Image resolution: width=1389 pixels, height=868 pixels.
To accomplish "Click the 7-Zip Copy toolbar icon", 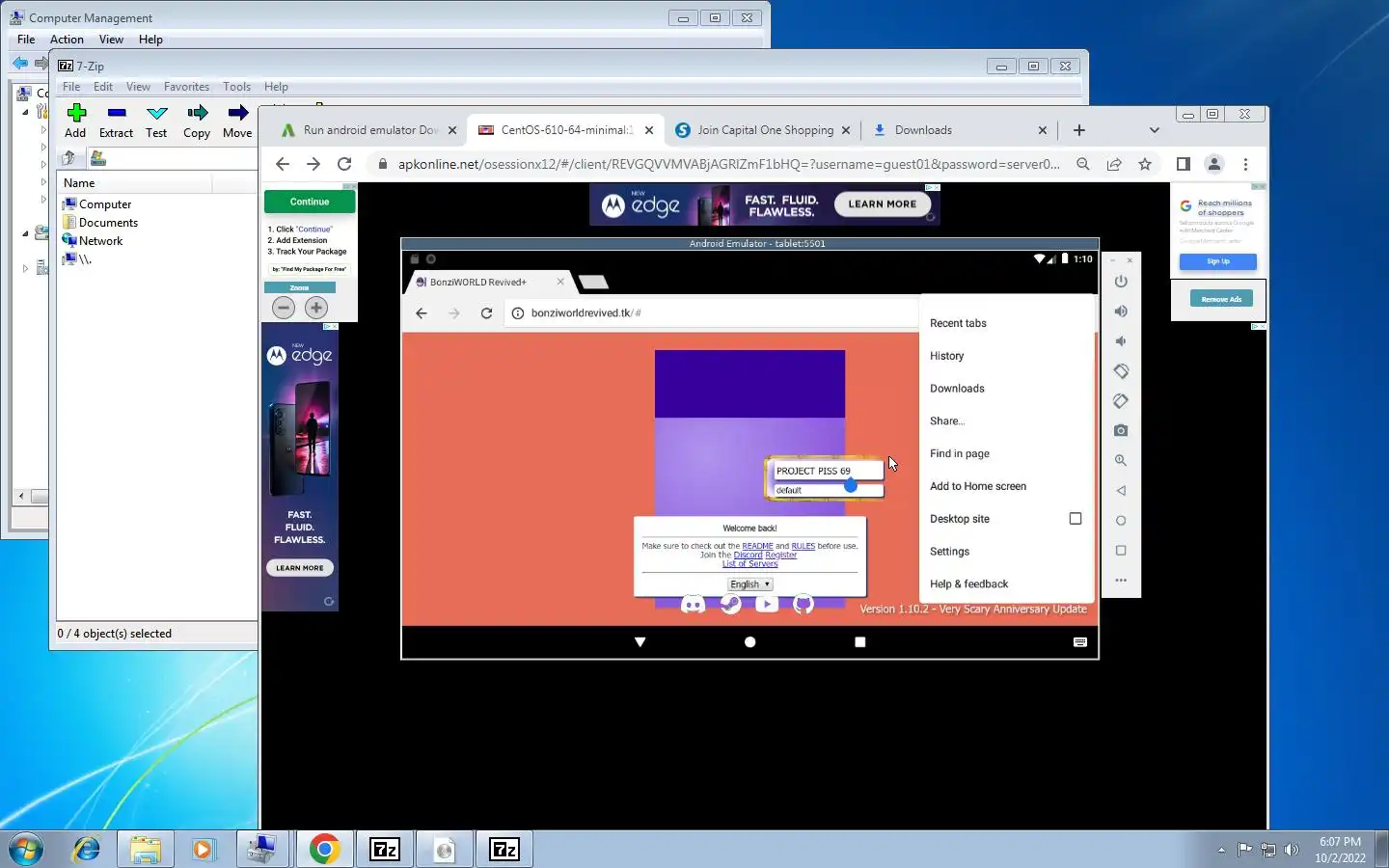I will (x=198, y=113).
